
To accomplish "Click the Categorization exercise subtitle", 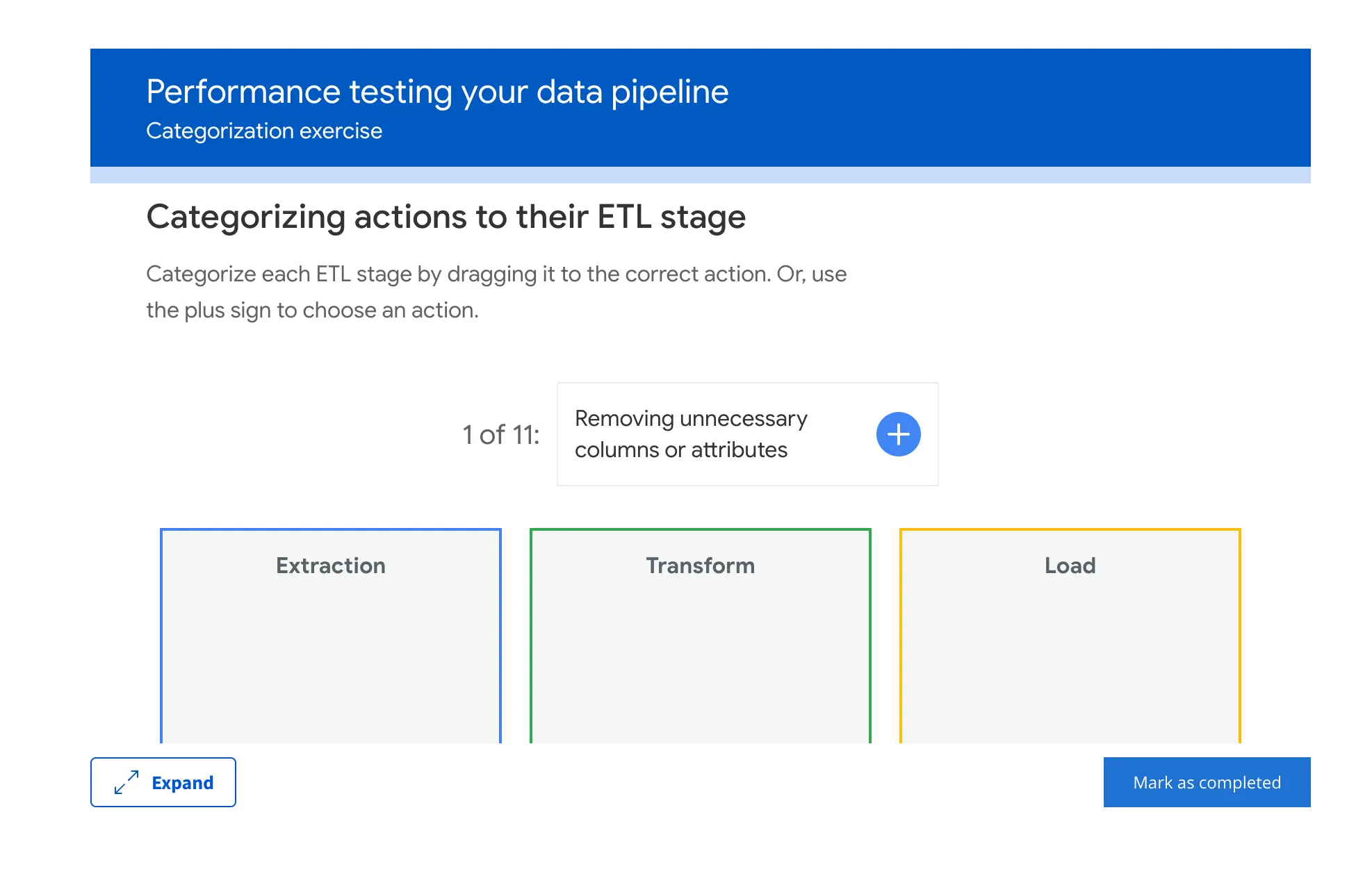I will (x=264, y=131).
